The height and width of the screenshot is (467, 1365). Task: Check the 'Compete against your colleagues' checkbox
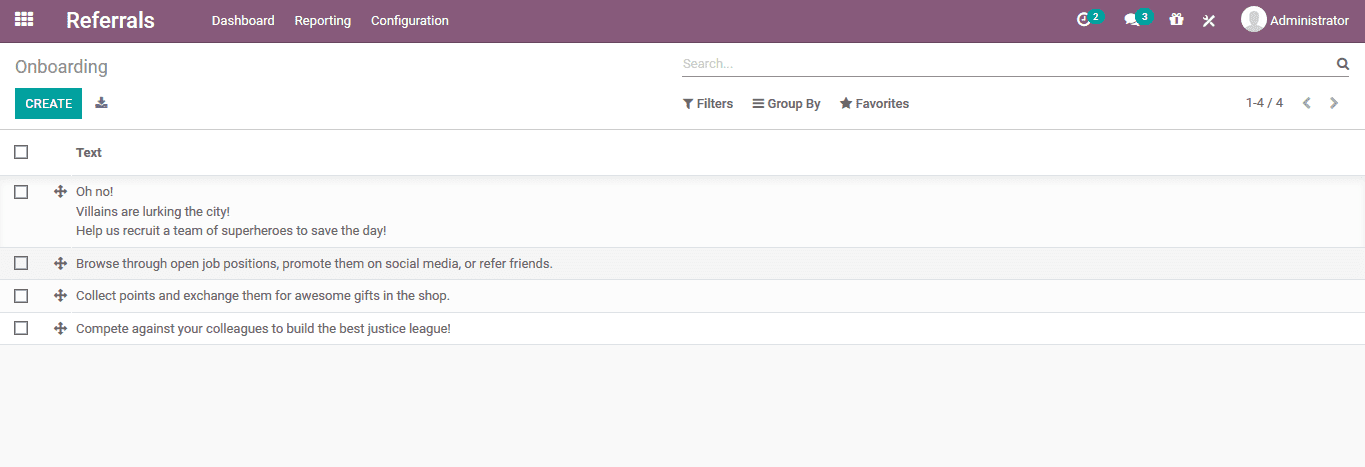click(21, 328)
